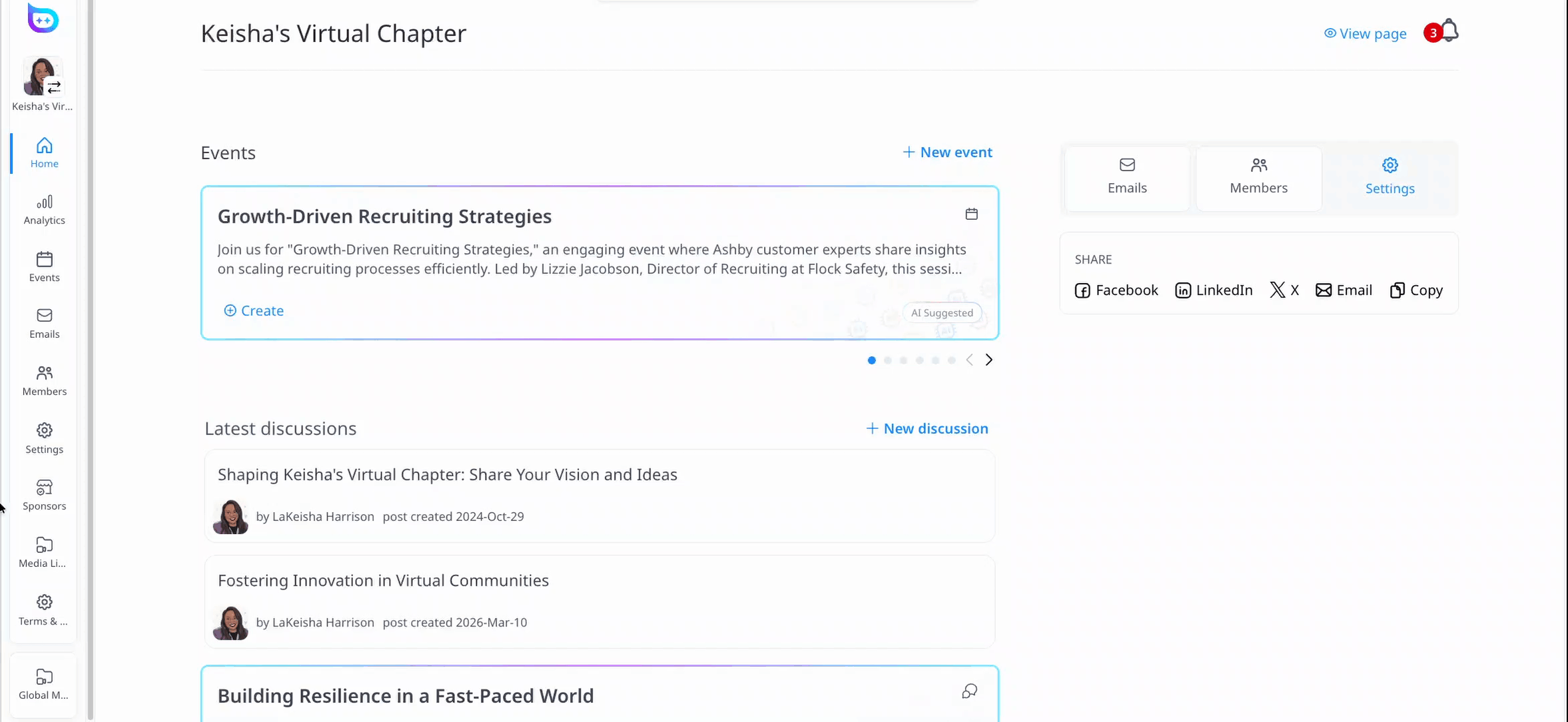This screenshot has height=722, width=1568.
Task: Open the Members quick tab
Action: tap(1259, 179)
